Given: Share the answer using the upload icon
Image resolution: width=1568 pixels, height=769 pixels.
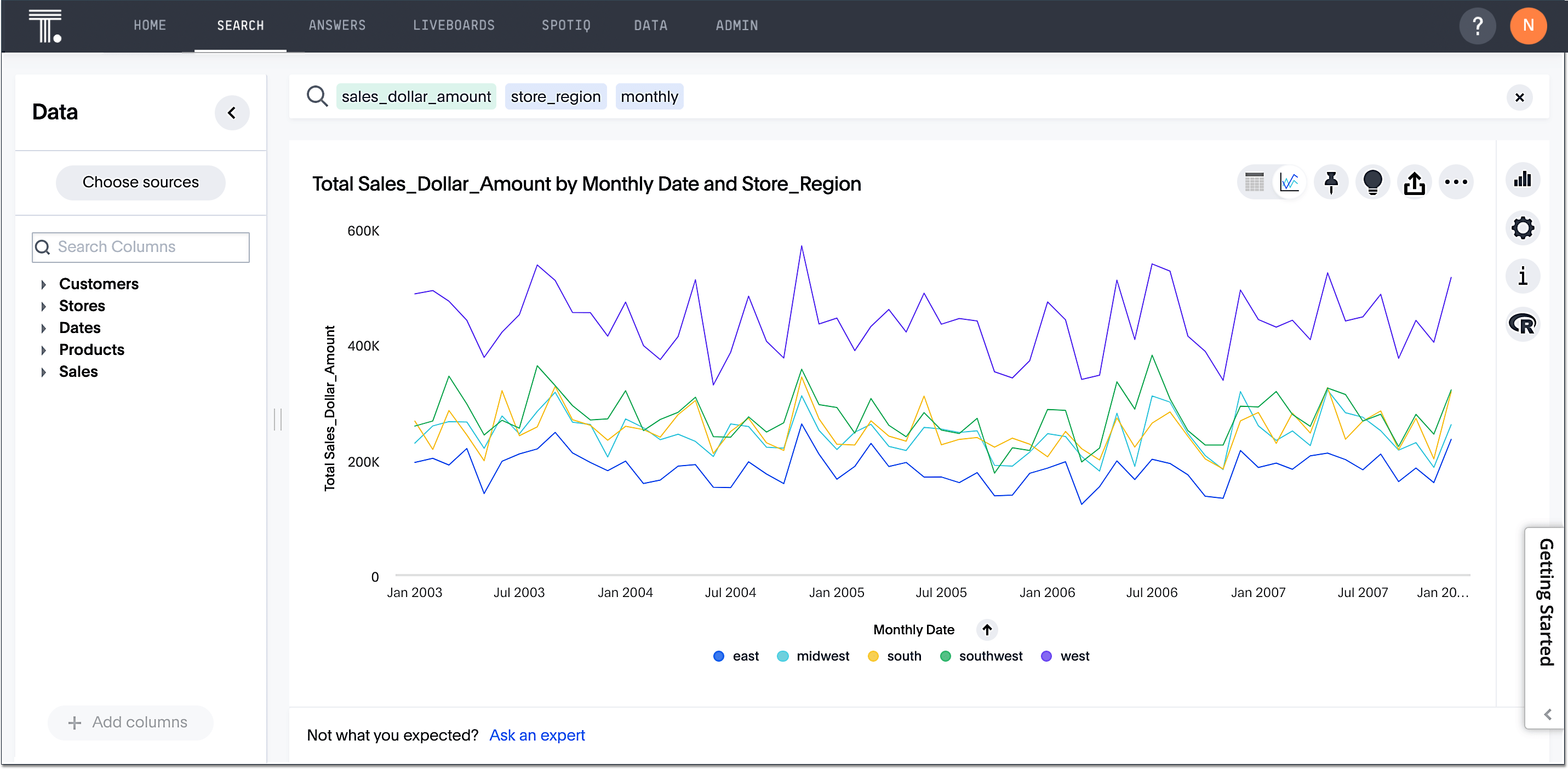Looking at the screenshot, I should [1415, 182].
